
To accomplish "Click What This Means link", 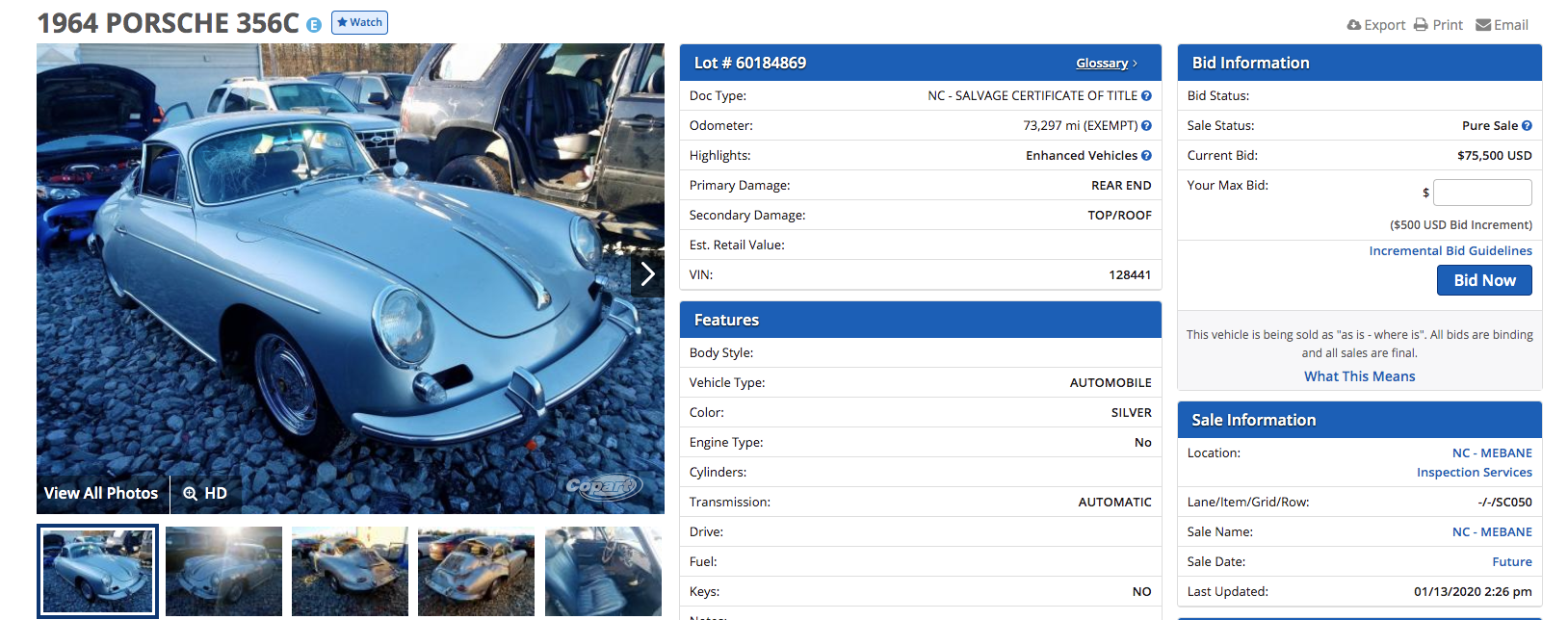I will pos(1359,376).
